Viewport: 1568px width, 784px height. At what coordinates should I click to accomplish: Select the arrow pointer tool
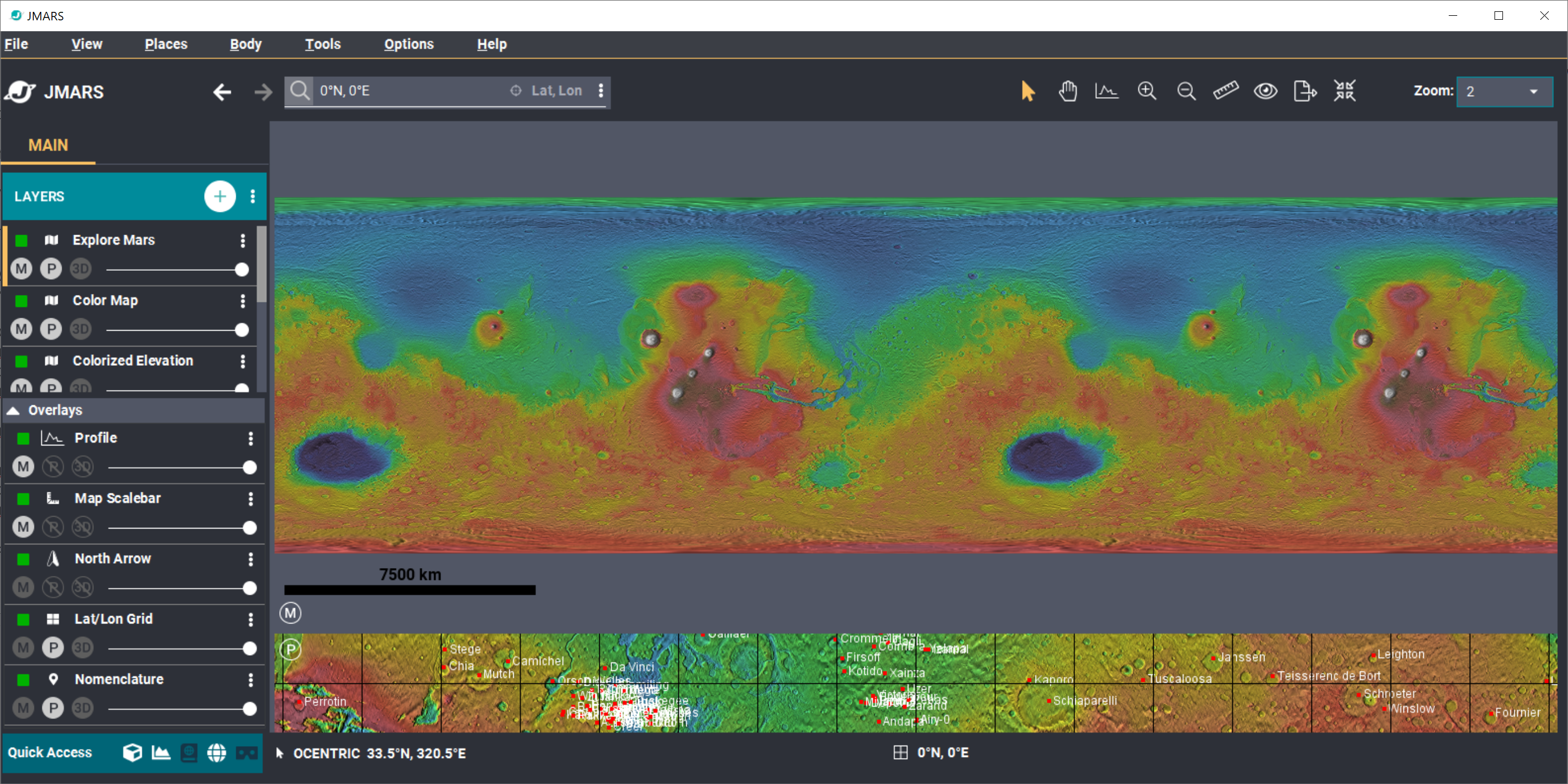click(1028, 92)
